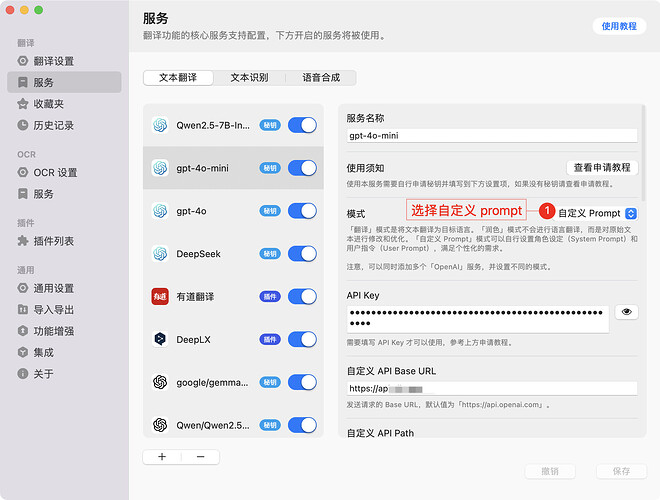Image resolution: width=660 pixels, height=500 pixels.
Task: Select the 有道翻译 service row name
Action: coord(195,296)
